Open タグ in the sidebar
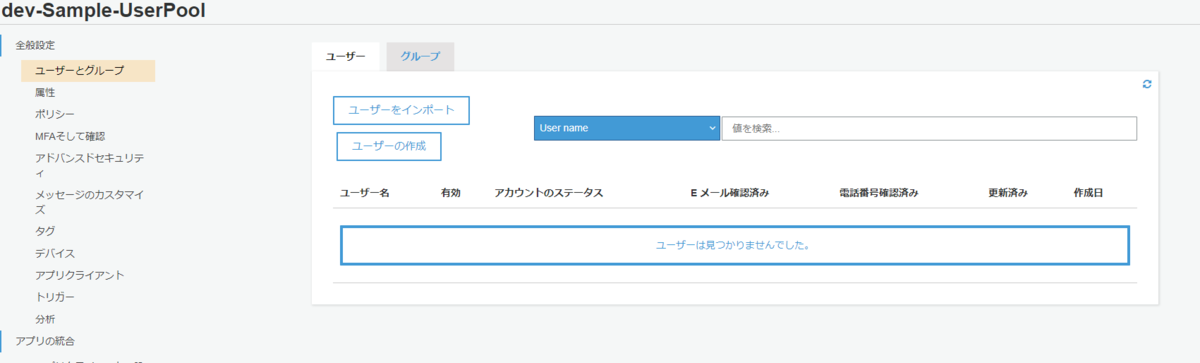Viewport: 1200px width, 363px height. pyautogui.click(x=45, y=231)
